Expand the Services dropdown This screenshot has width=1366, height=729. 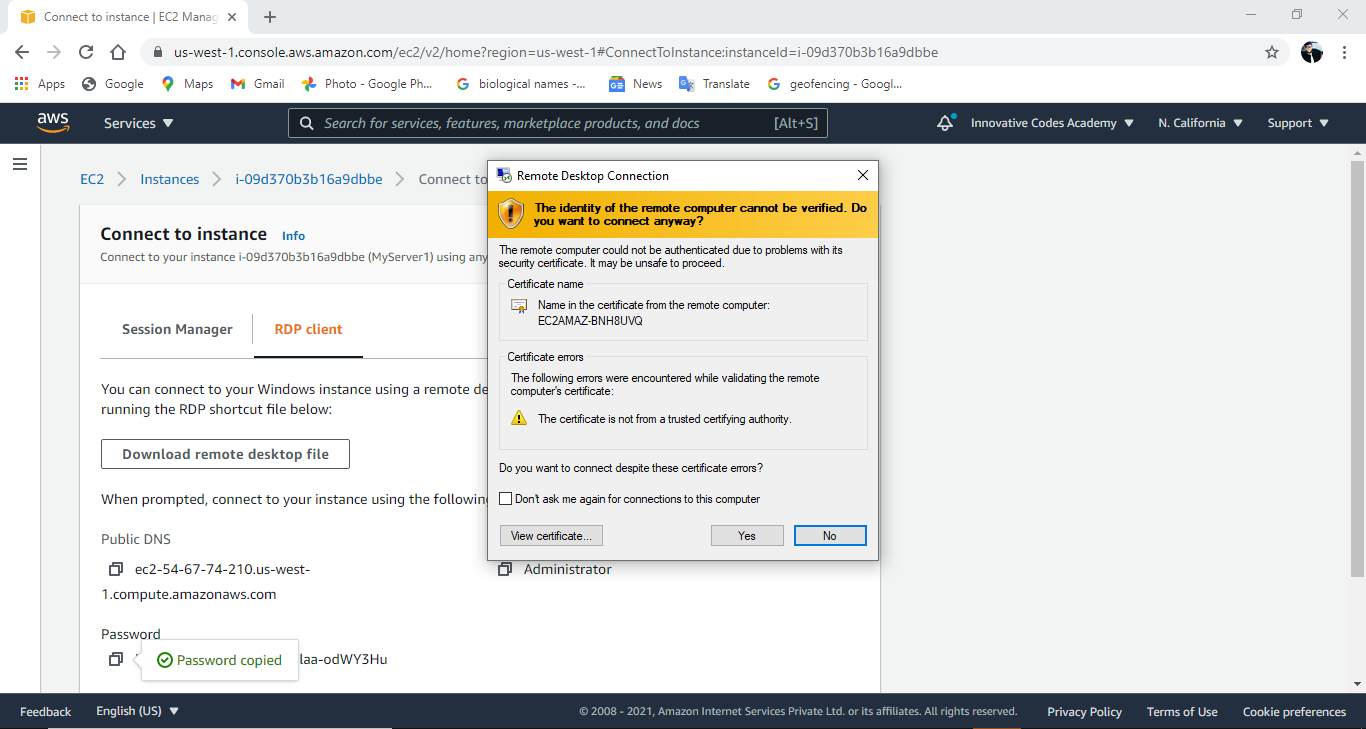pos(138,123)
